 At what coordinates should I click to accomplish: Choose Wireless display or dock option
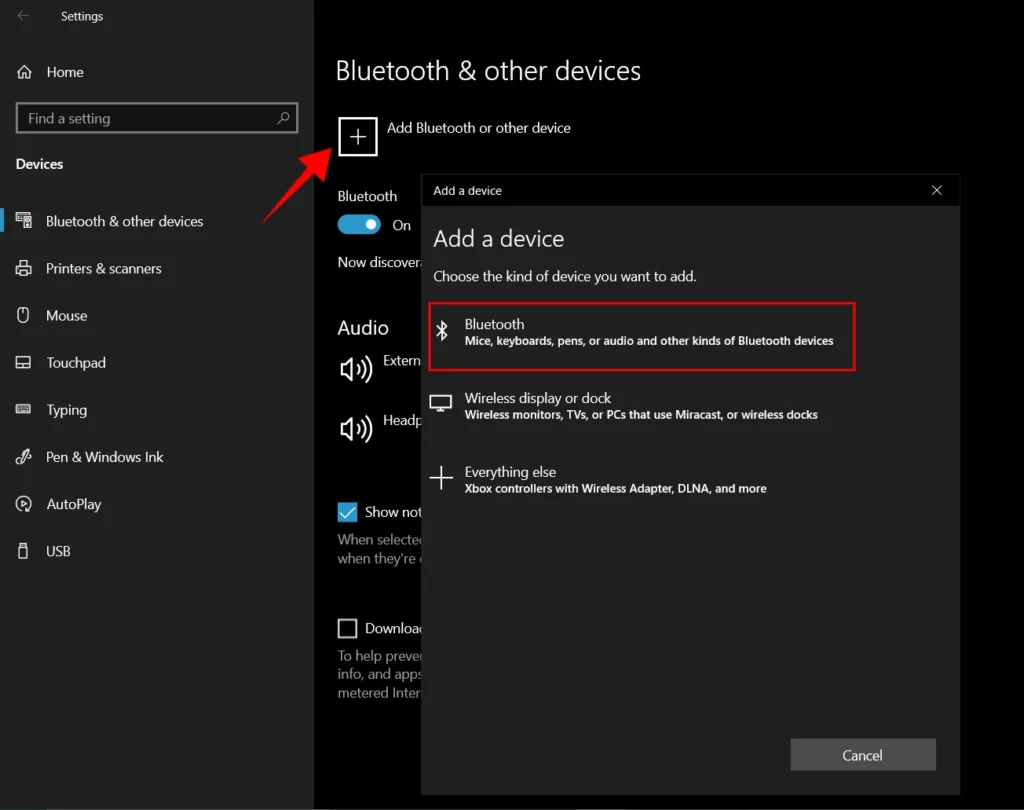tap(642, 406)
